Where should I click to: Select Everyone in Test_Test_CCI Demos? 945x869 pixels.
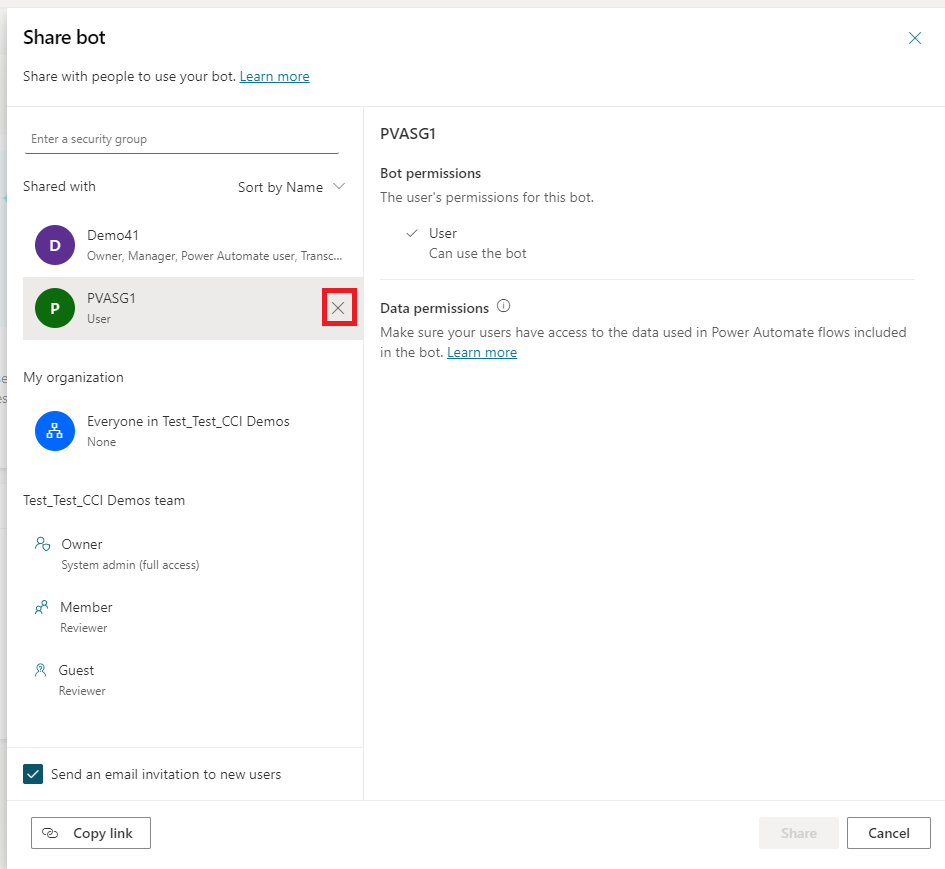[193, 431]
